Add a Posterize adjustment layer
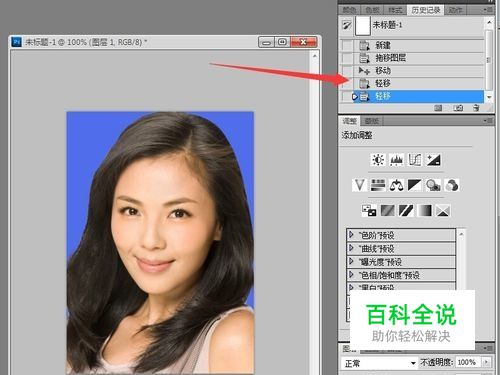The image size is (500, 375). 388,211
